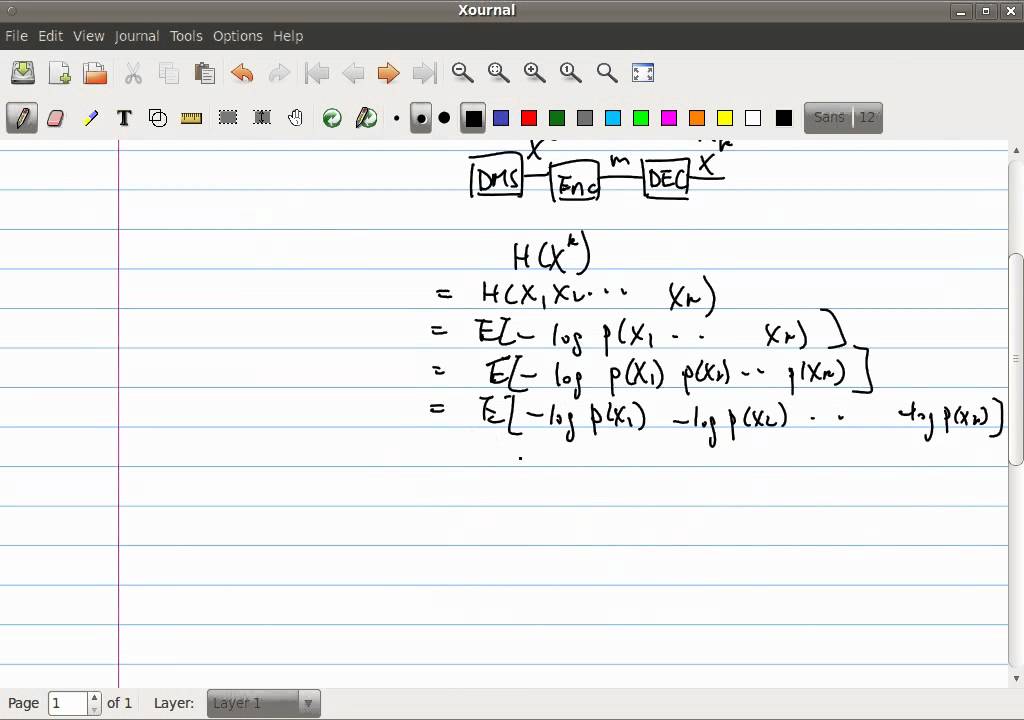Toggle fullscreen mode
The height and width of the screenshot is (720, 1024).
click(x=643, y=73)
